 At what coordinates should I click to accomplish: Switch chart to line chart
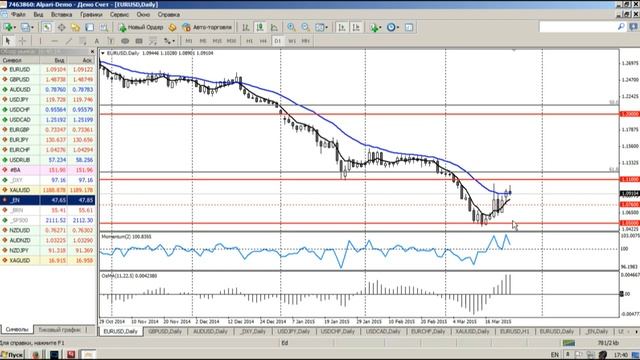(x=274, y=27)
